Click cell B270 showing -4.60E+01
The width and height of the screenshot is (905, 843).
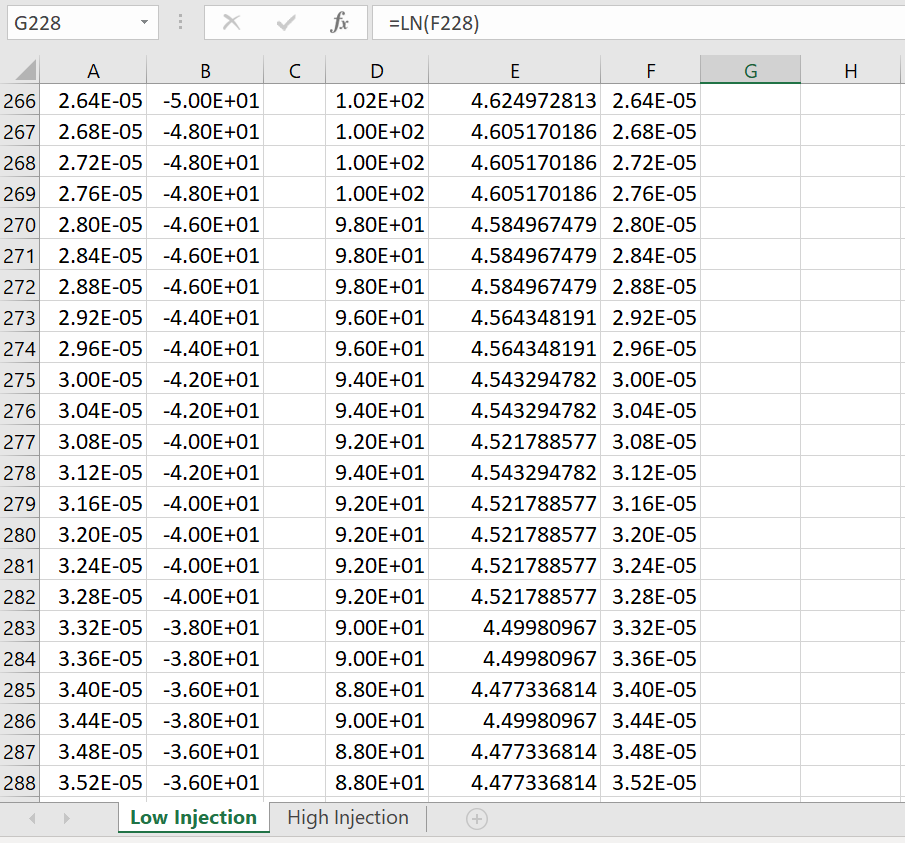pos(205,225)
